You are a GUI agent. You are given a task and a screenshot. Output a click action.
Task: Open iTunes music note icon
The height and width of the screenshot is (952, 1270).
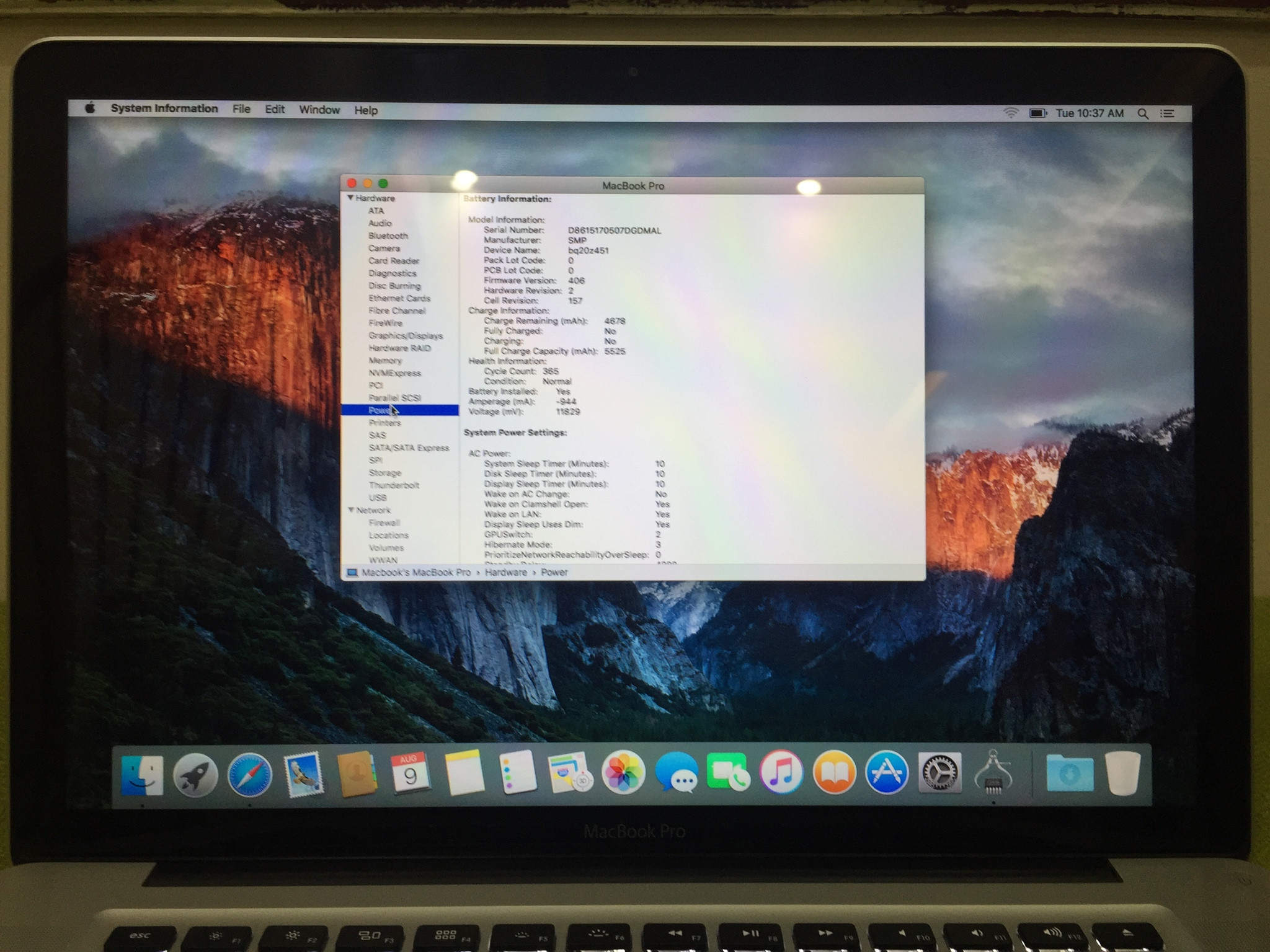coord(781,772)
